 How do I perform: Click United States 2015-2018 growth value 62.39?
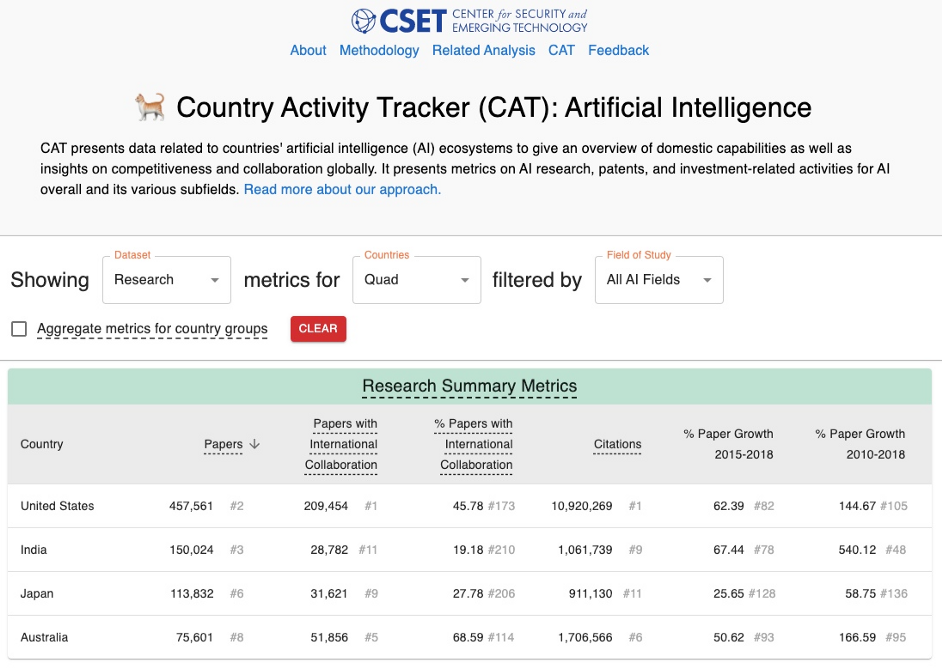click(729, 506)
